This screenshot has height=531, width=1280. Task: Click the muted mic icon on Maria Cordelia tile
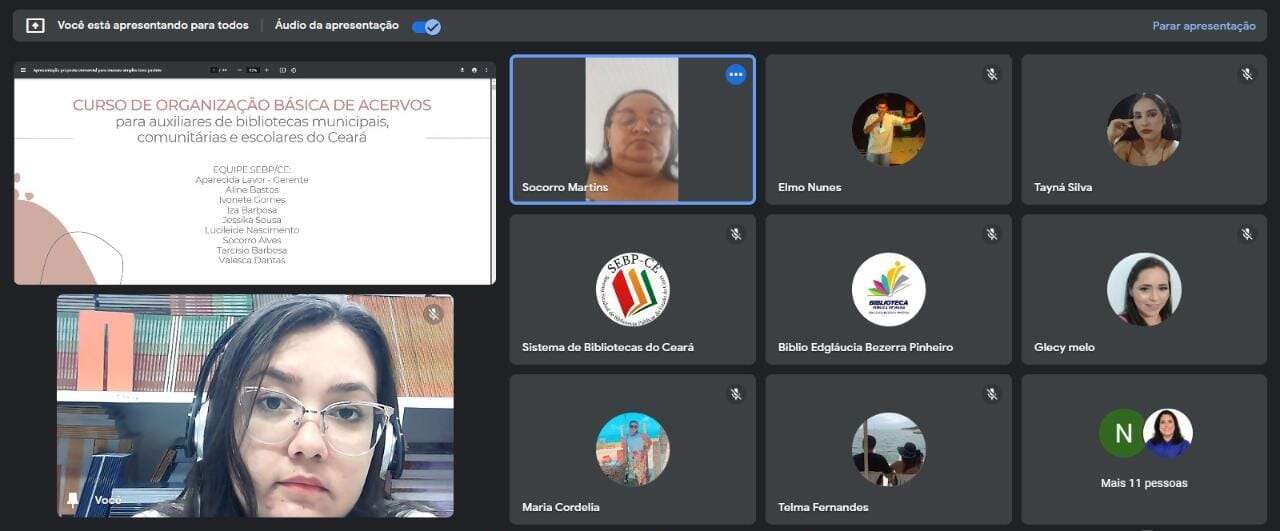point(735,394)
